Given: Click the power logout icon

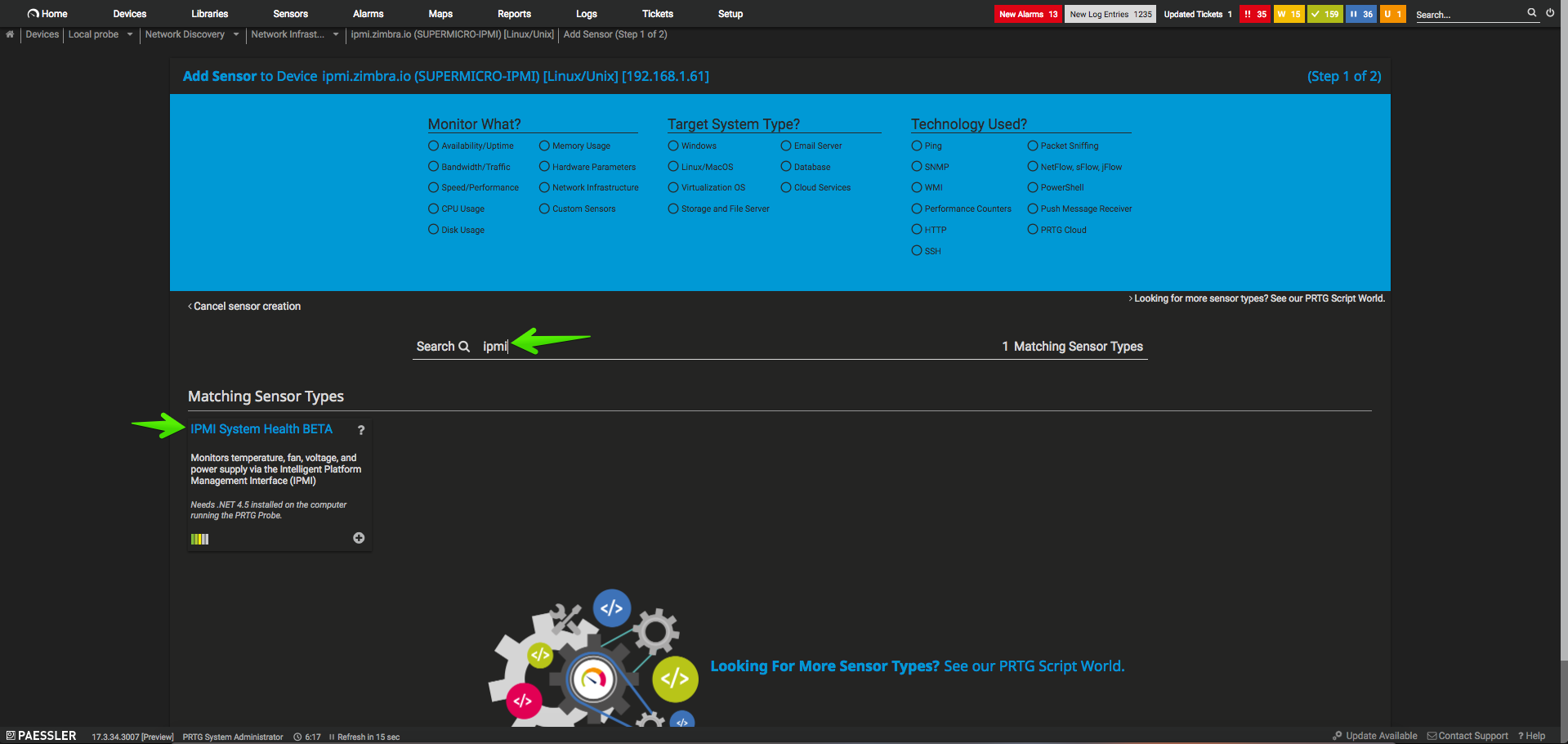Looking at the screenshot, I should [x=1550, y=13].
